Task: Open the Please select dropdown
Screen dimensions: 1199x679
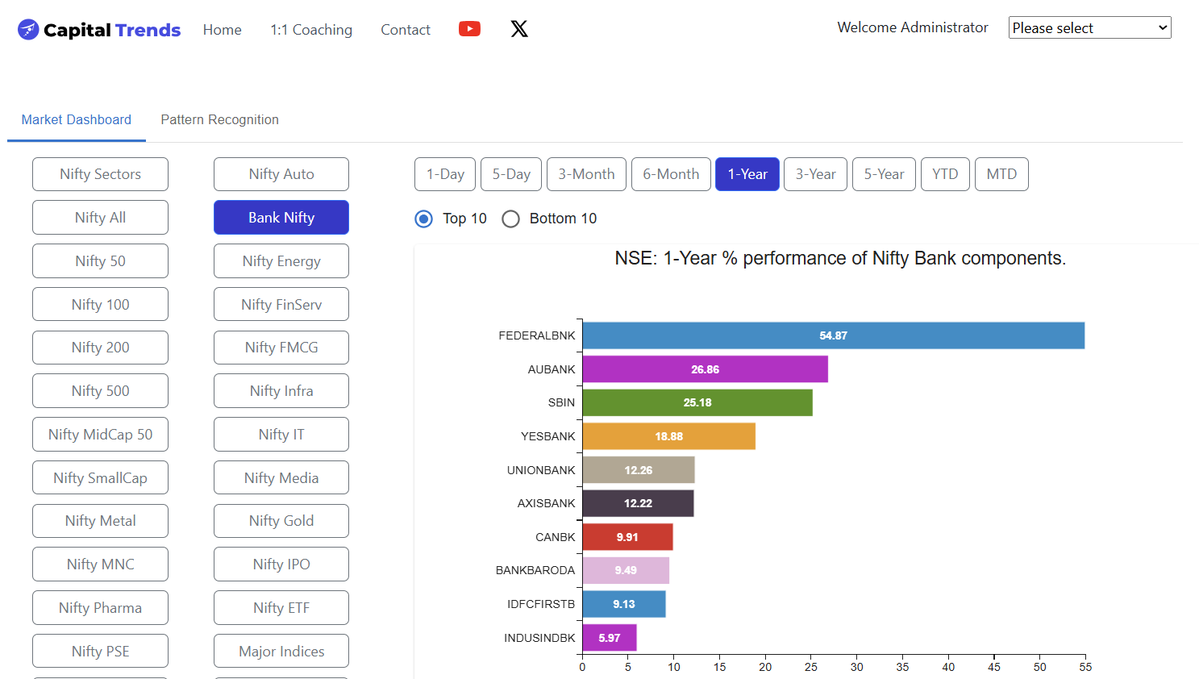Action: coord(1090,28)
